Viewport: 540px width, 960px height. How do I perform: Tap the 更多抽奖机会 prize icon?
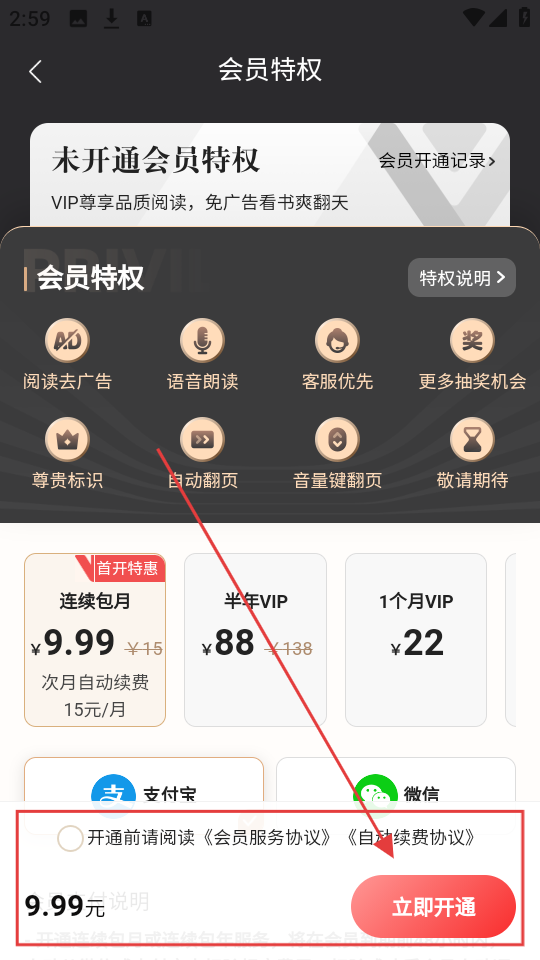472,340
